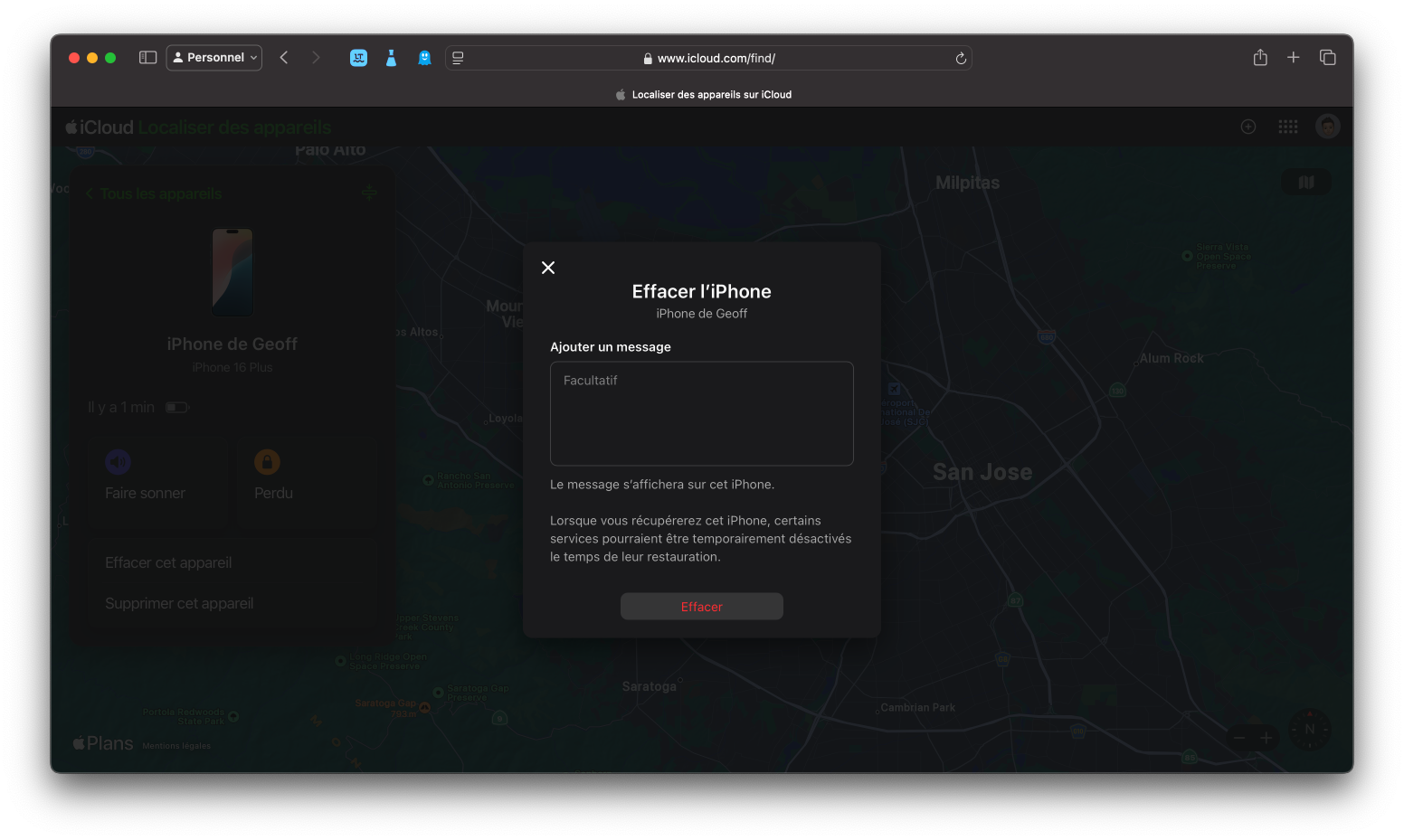Open the blue translate extension icon
Screen dimensions: 1404x840
tap(359, 58)
